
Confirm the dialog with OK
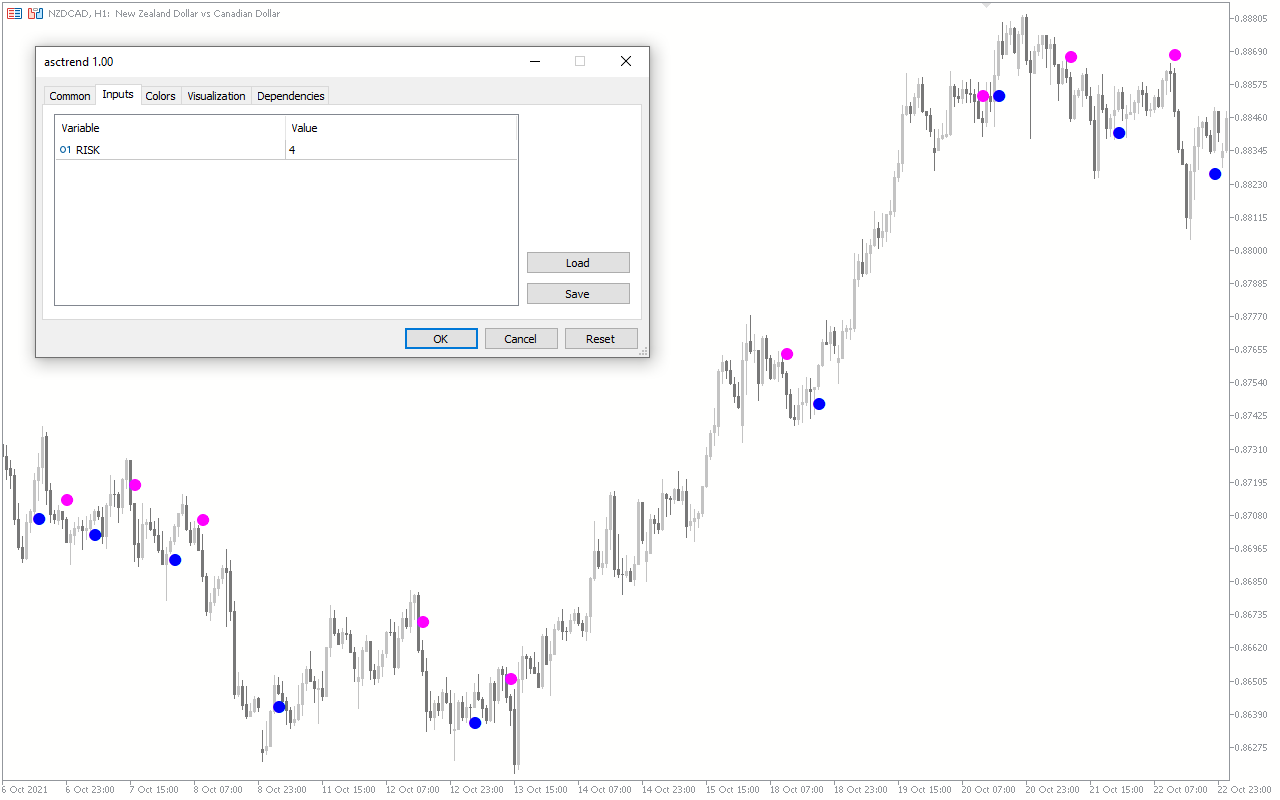click(x=441, y=339)
